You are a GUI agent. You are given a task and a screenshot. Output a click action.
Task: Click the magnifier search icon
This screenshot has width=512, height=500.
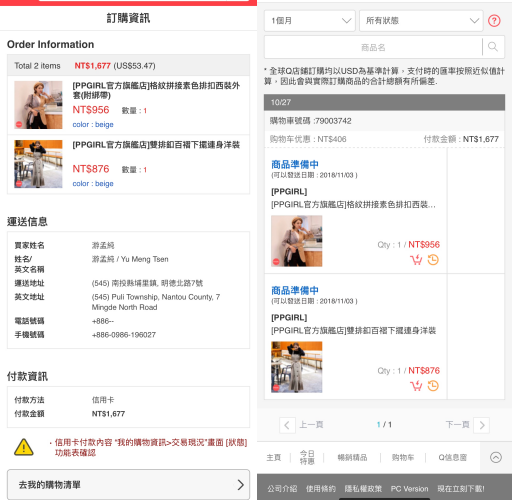click(493, 47)
